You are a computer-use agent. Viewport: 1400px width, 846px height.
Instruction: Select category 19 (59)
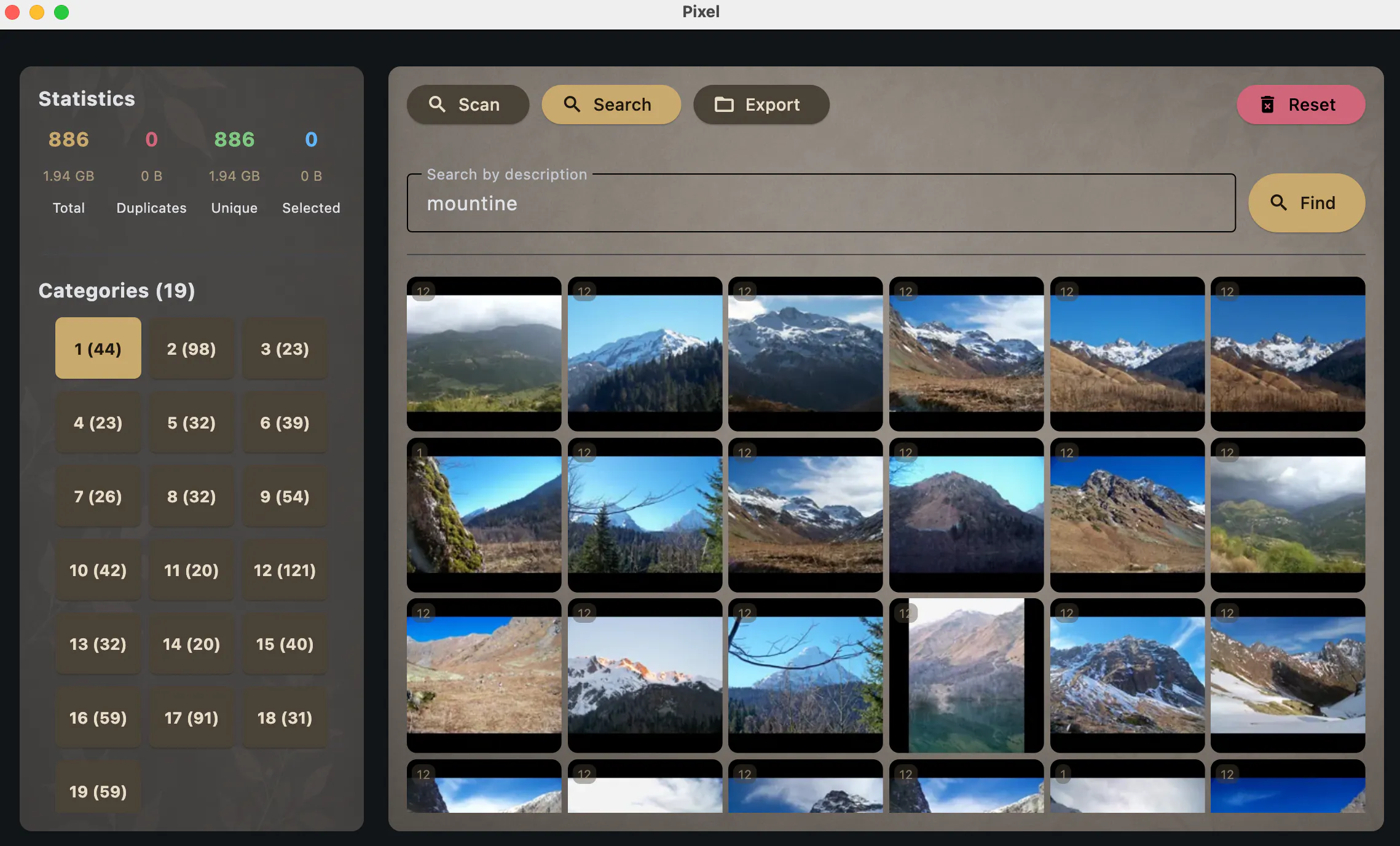[x=98, y=788]
